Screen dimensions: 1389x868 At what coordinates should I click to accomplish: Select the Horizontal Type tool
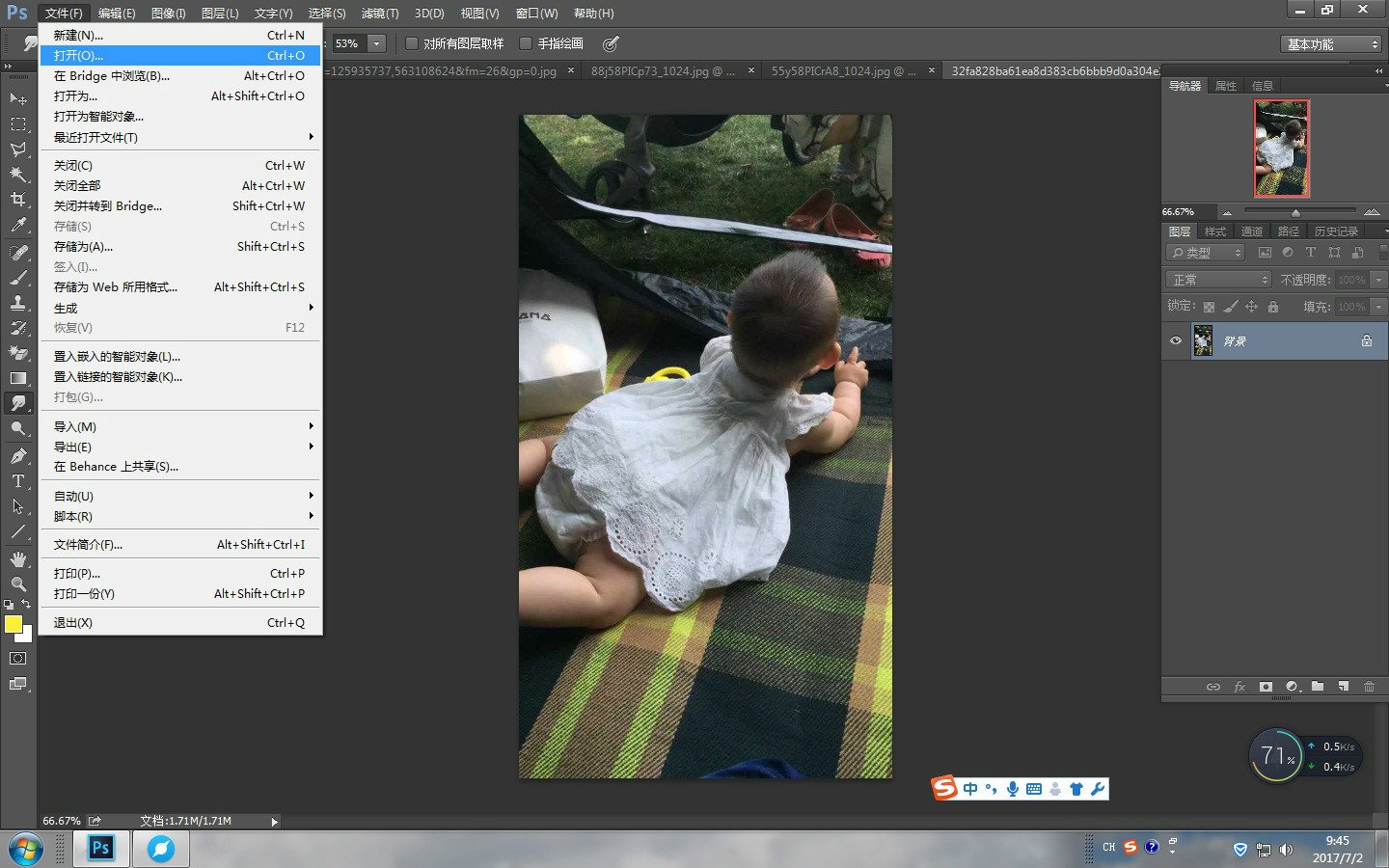click(x=18, y=481)
